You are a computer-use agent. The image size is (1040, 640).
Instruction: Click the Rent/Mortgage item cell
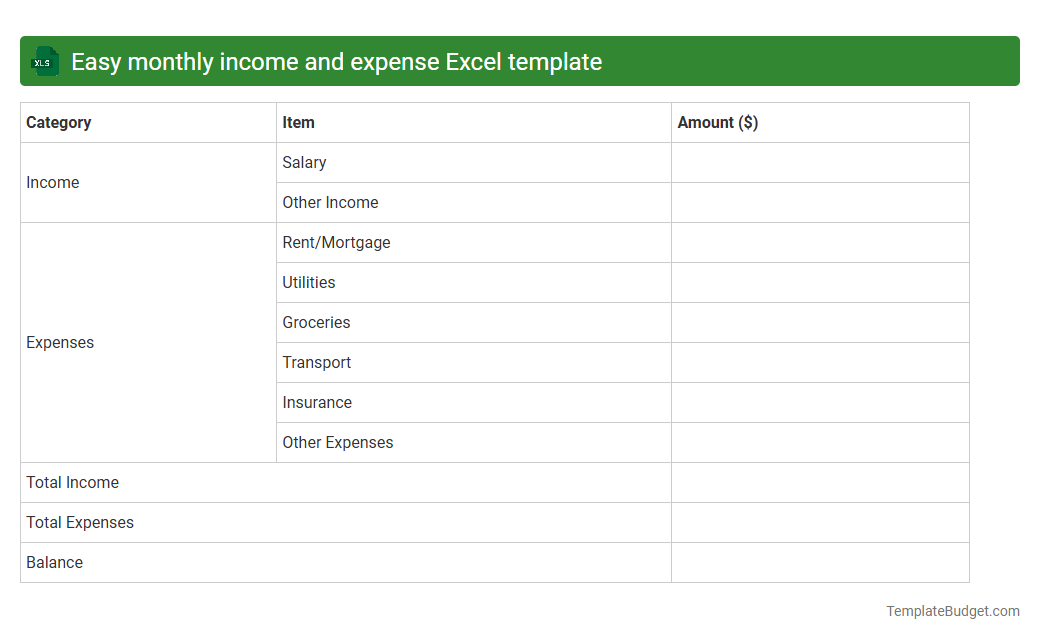coord(336,242)
